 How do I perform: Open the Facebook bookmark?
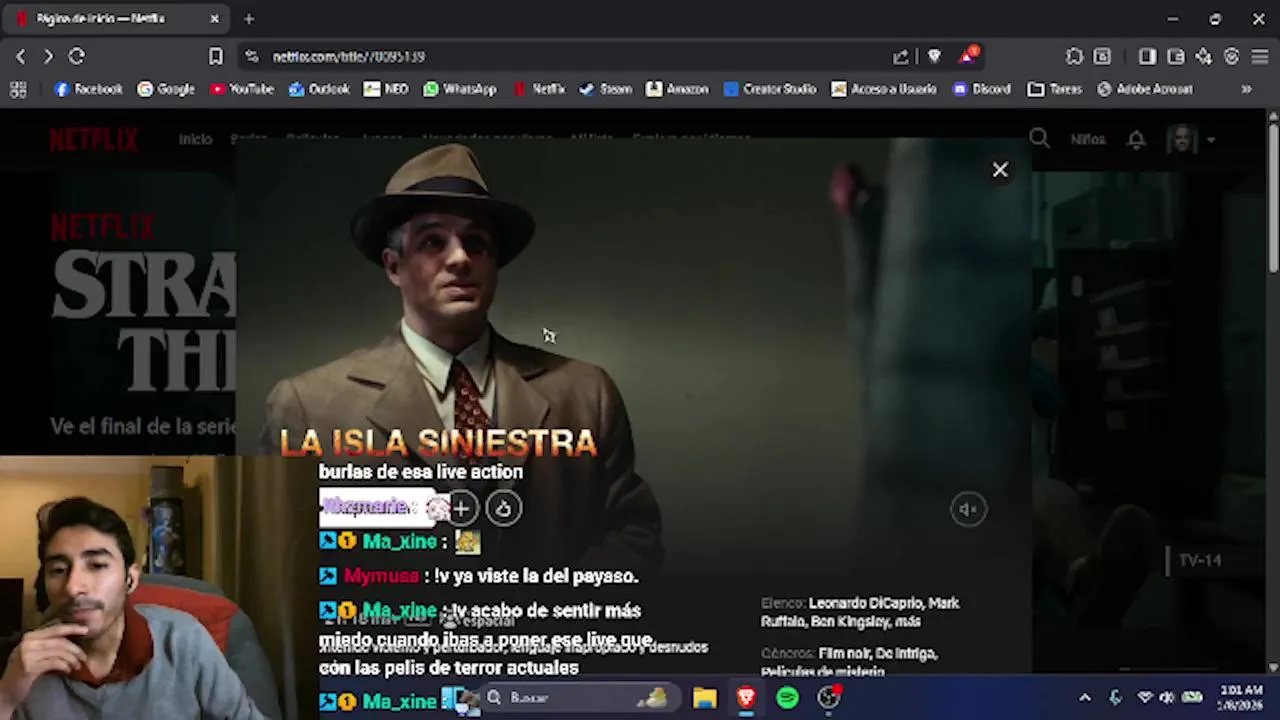(88, 89)
